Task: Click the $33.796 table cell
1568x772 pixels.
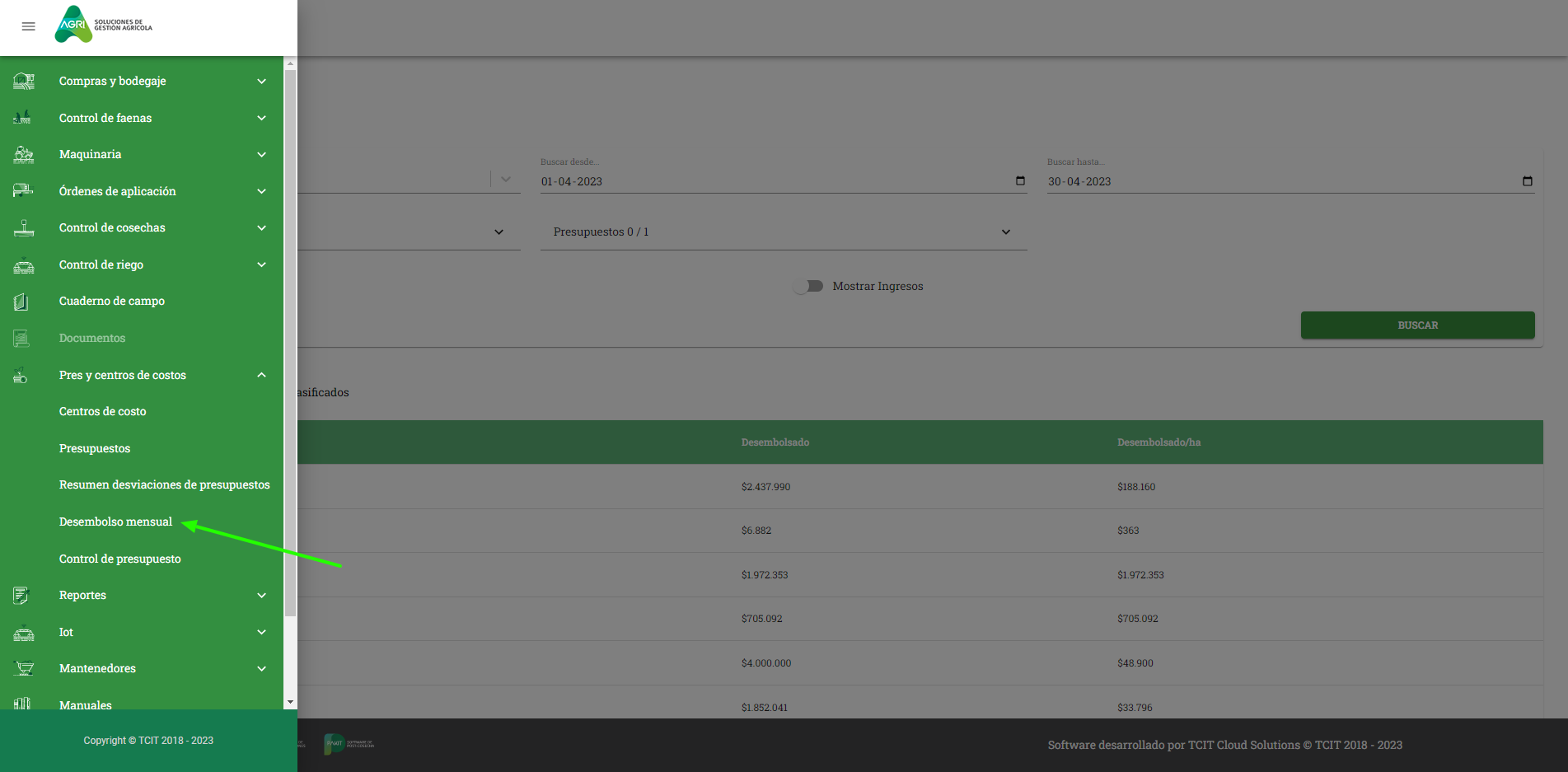Action: (x=1135, y=708)
